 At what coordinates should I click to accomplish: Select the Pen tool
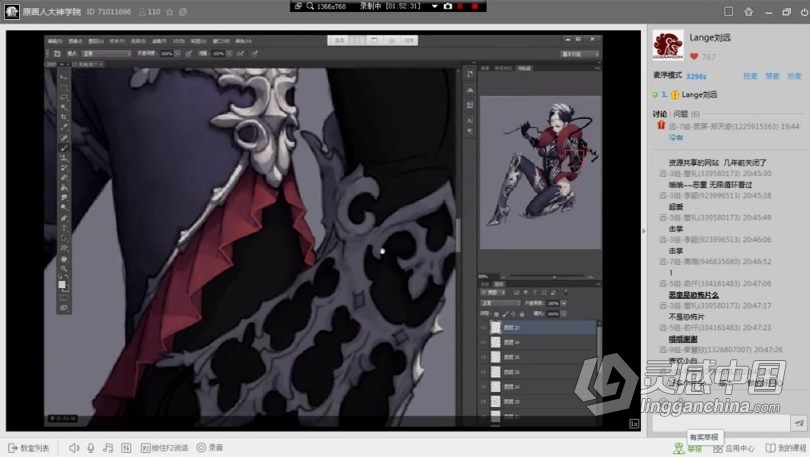tap(64, 218)
